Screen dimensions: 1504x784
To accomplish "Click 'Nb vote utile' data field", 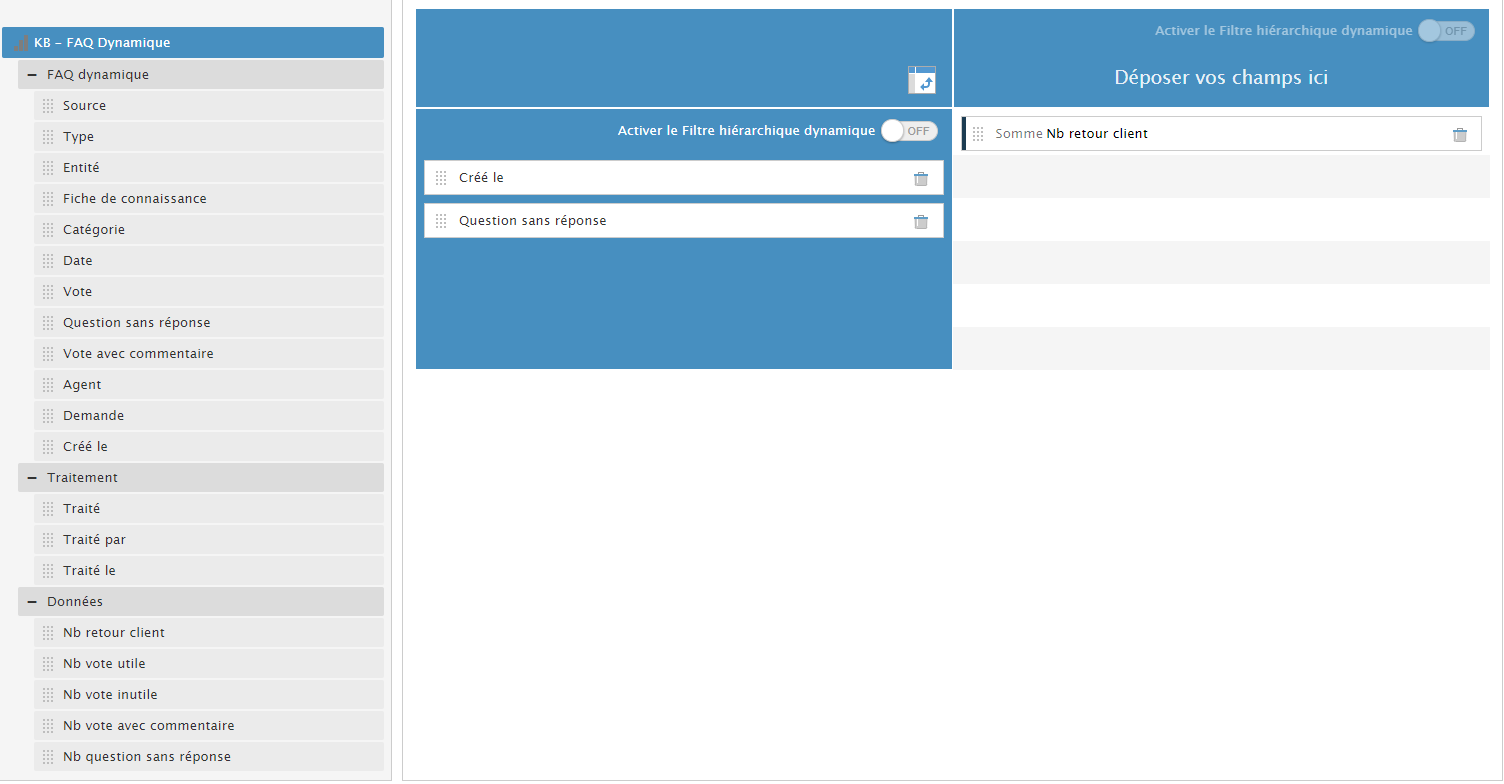I will click(x=104, y=664).
